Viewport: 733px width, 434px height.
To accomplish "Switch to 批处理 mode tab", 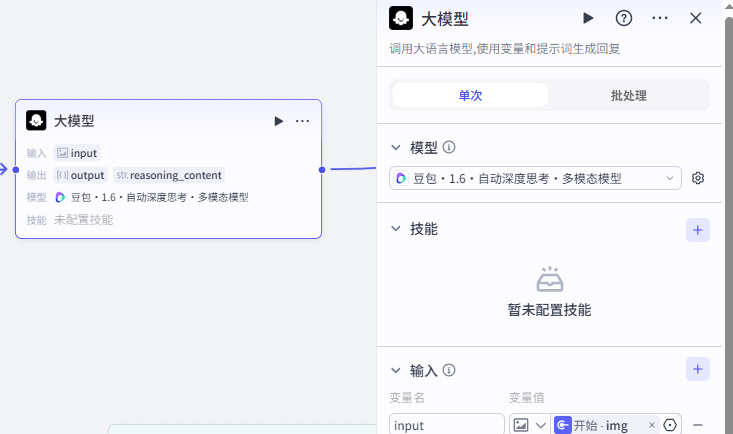I will coord(628,95).
